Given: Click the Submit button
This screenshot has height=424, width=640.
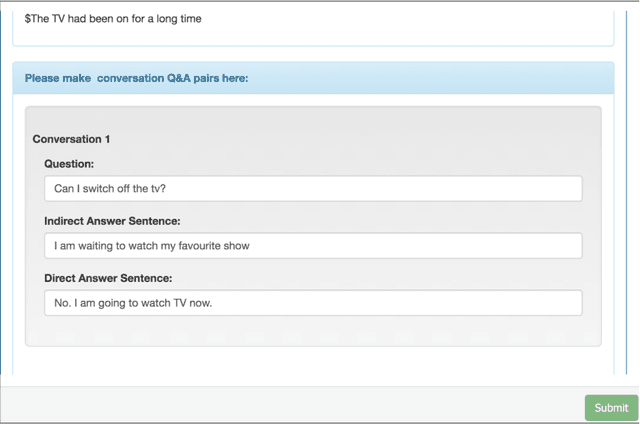Looking at the screenshot, I should pos(611,407).
